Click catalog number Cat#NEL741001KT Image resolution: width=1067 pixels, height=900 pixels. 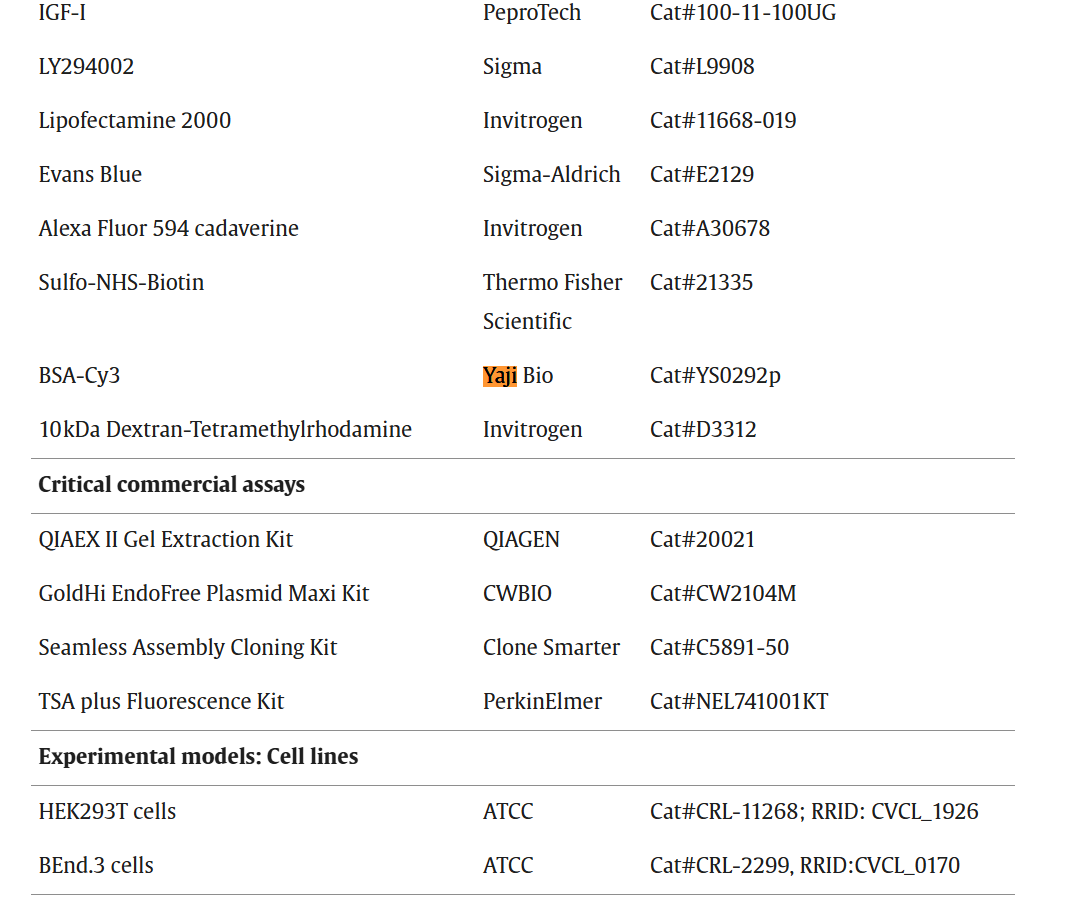738,702
